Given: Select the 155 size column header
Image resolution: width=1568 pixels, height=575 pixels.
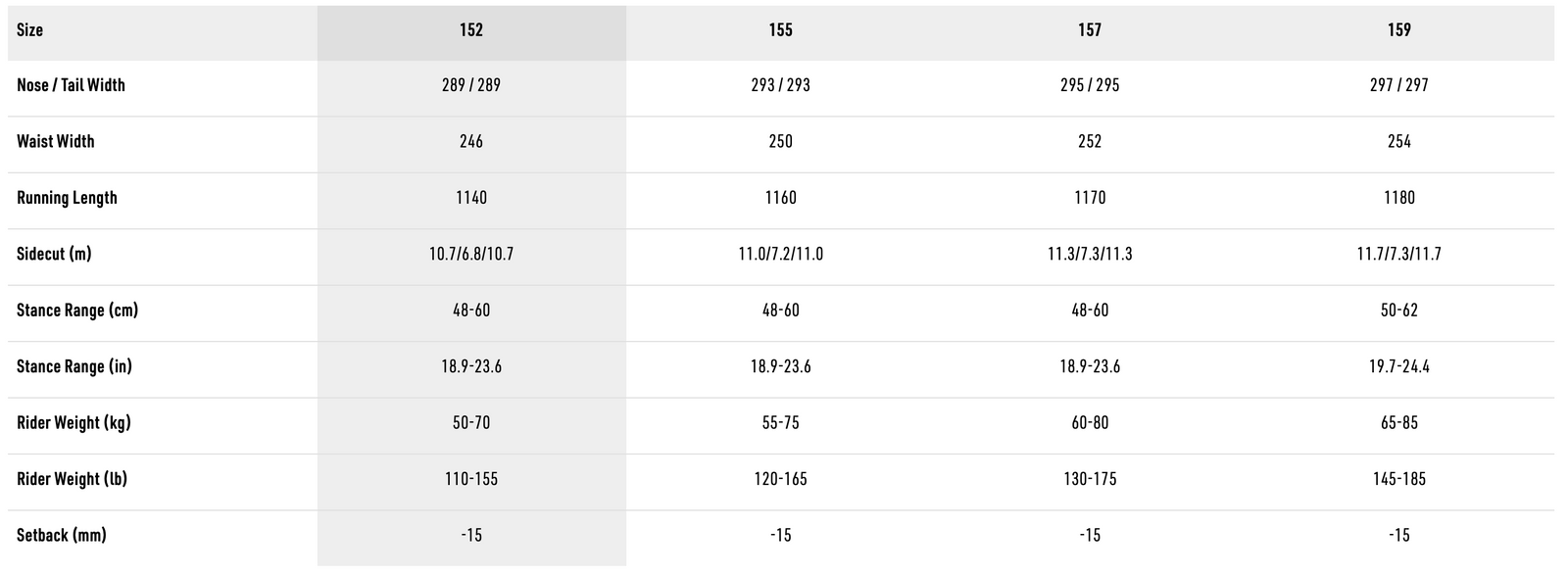Looking at the screenshot, I should [x=780, y=30].
